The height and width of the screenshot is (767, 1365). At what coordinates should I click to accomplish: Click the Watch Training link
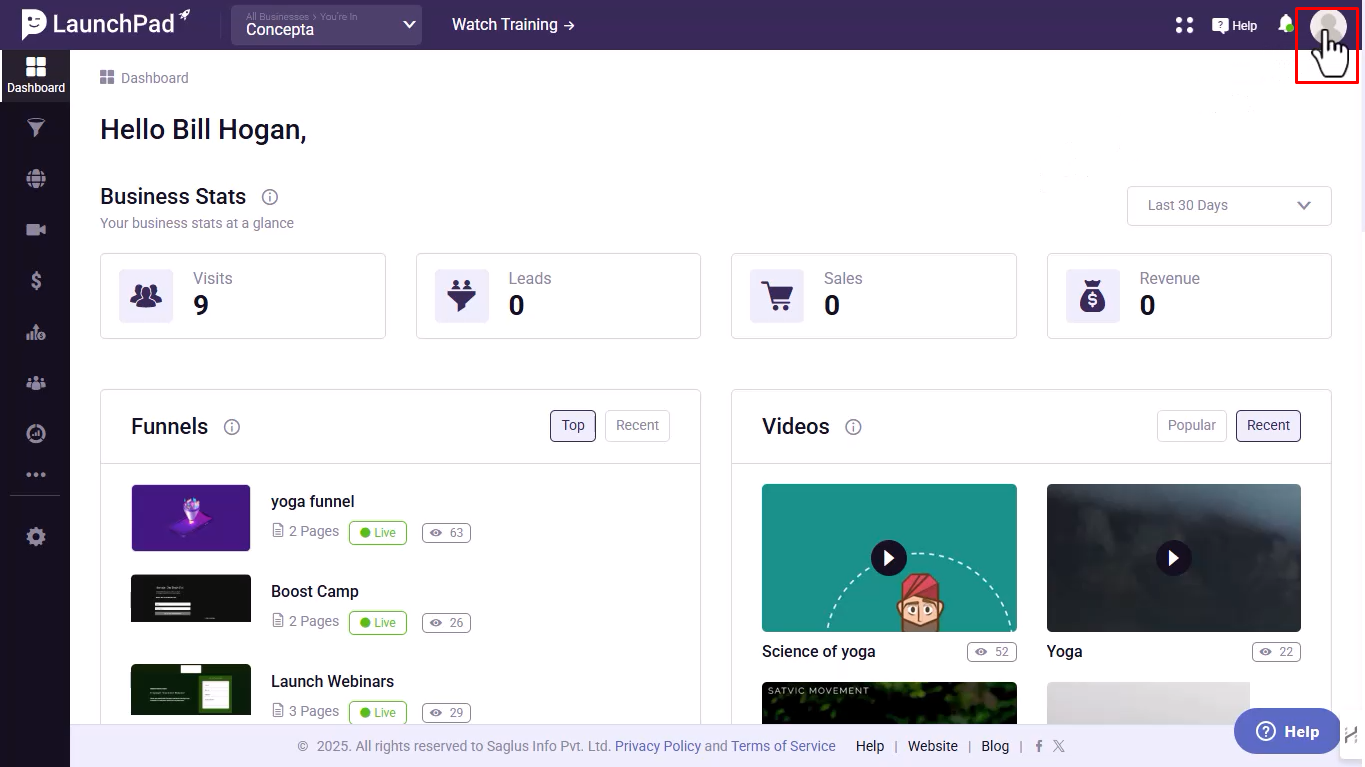[513, 25]
